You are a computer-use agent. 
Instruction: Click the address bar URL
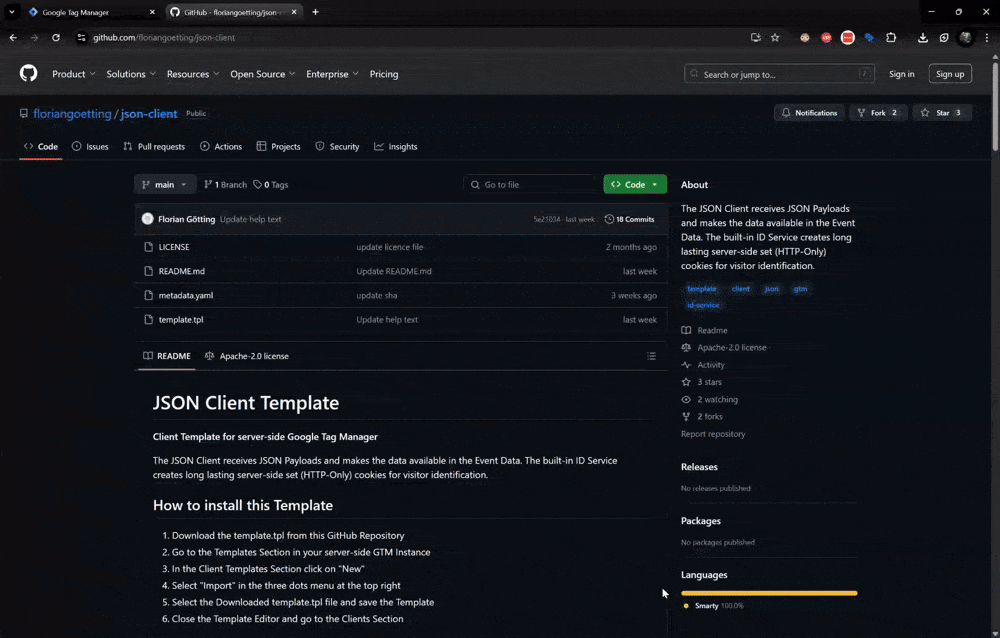click(x=164, y=38)
